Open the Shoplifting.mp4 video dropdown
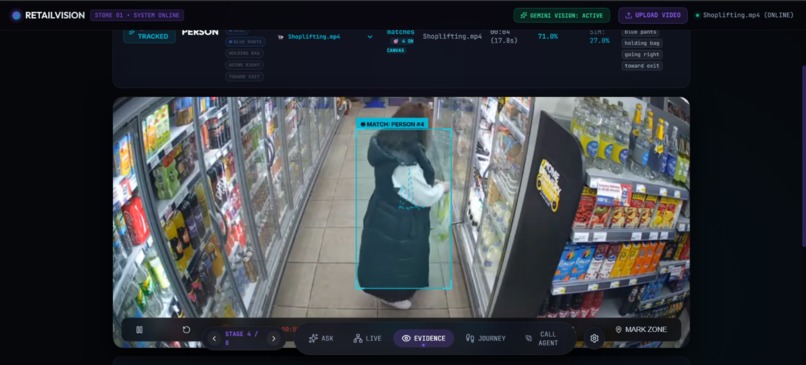 coord(325,36)
